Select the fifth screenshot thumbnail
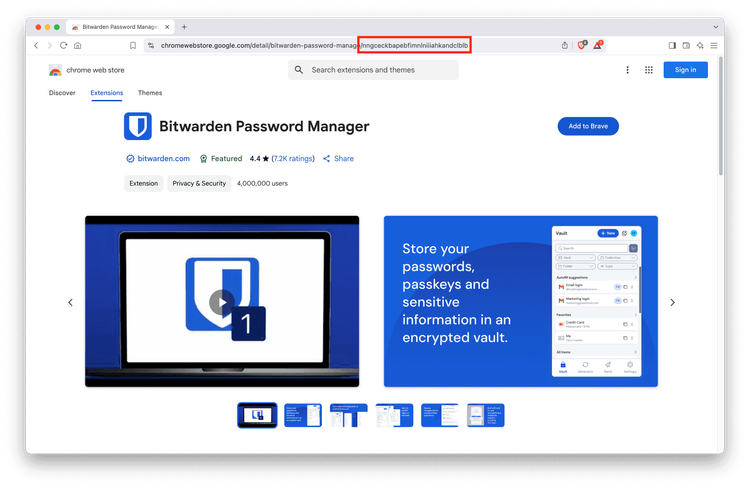750x488 pixels. tap(440, 415)
